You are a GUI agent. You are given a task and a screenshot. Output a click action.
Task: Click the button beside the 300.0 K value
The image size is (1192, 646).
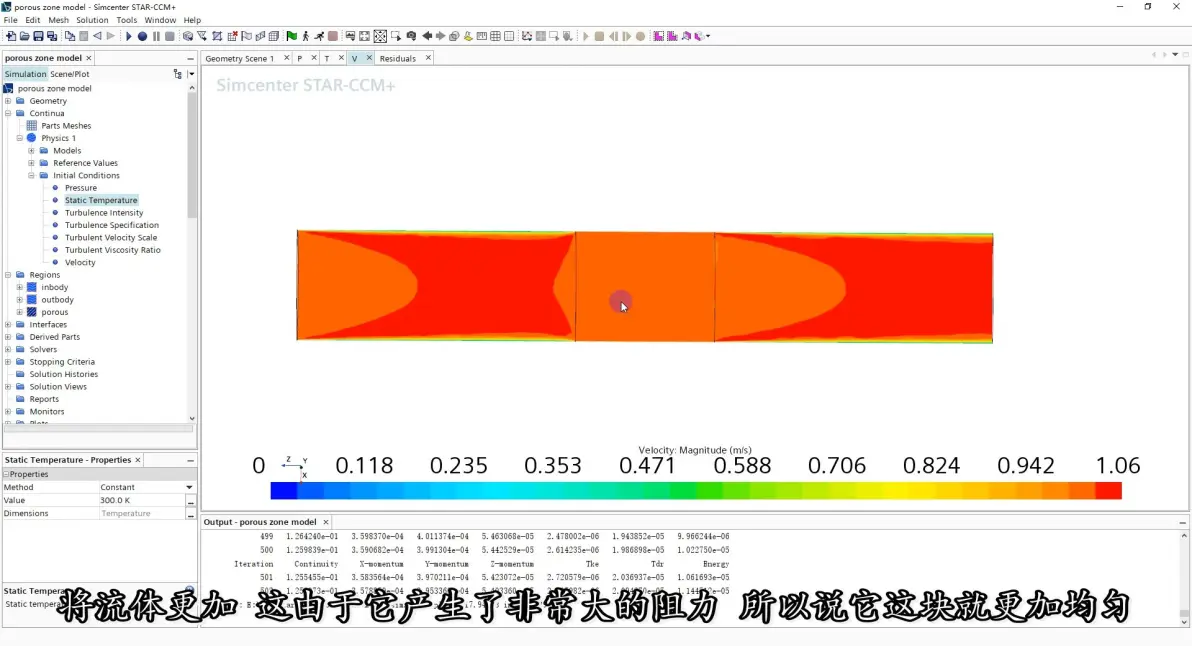point(190,501)
